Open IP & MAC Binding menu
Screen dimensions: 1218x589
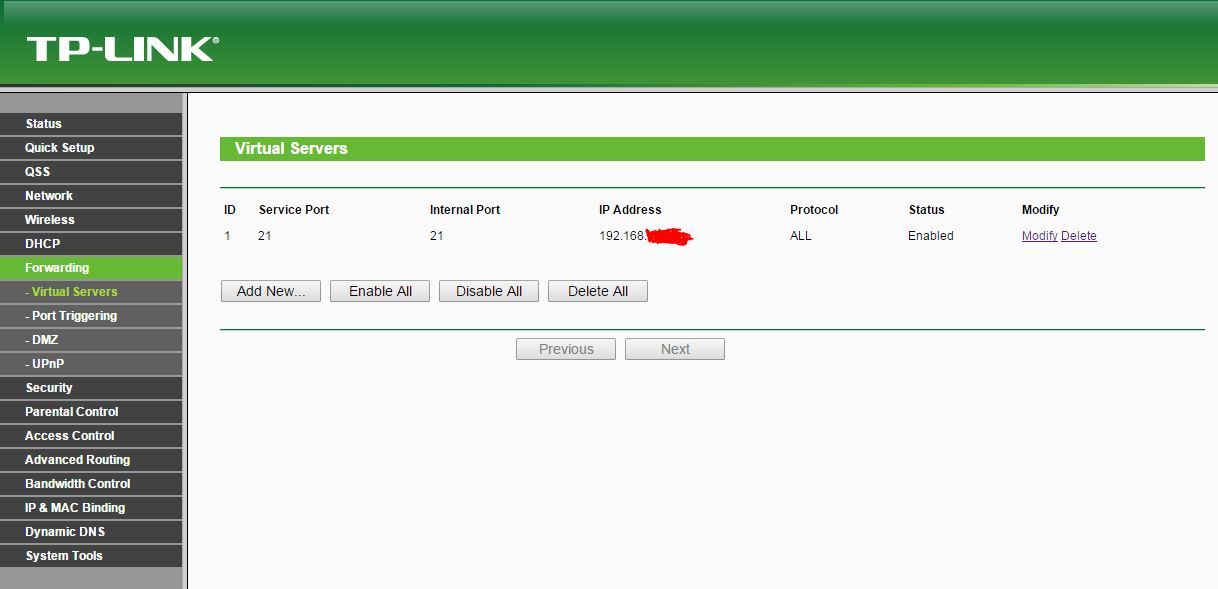[91, 508]
